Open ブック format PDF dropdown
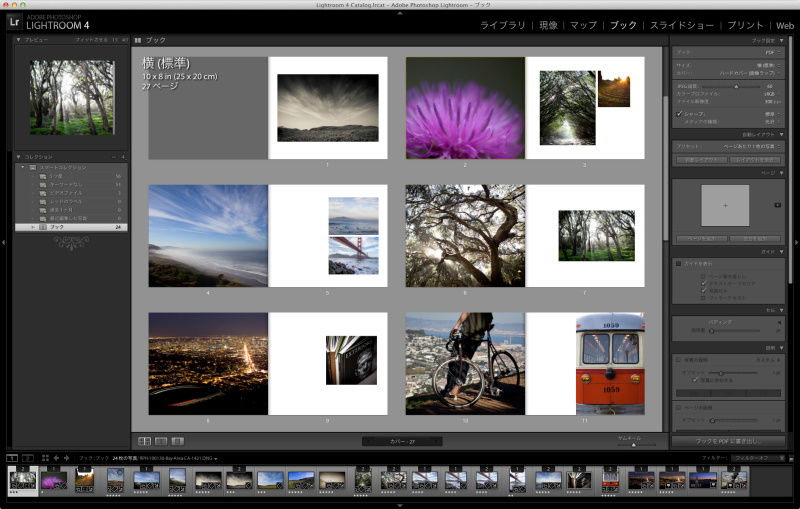 click(772, 53)
